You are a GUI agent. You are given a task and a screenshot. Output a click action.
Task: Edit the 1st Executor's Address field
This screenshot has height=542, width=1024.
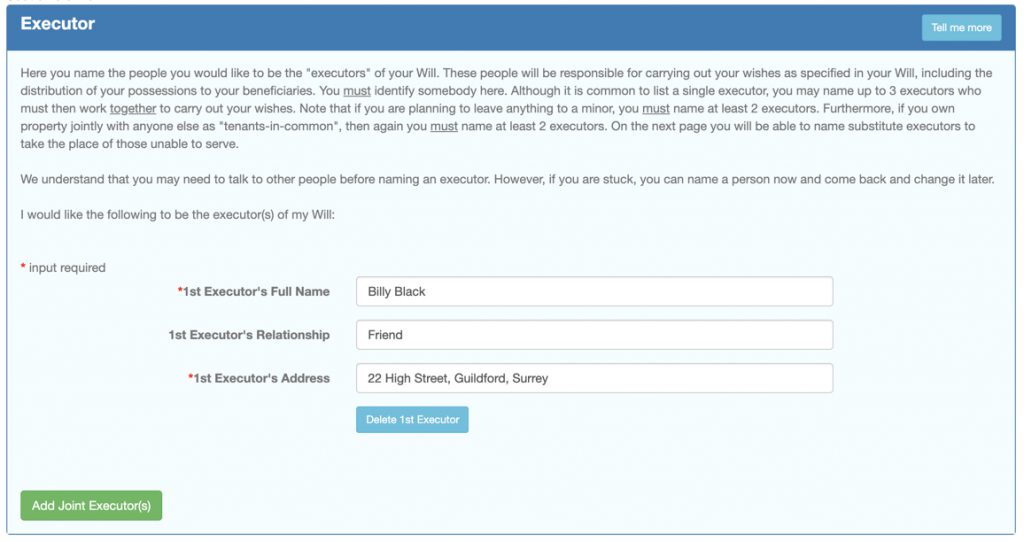point(594,378)
